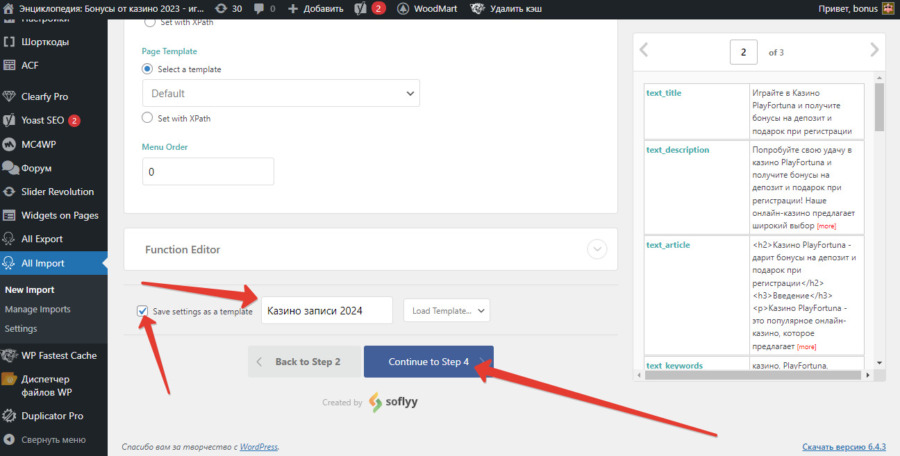Open the Default page template dropdown

[281, 93]
